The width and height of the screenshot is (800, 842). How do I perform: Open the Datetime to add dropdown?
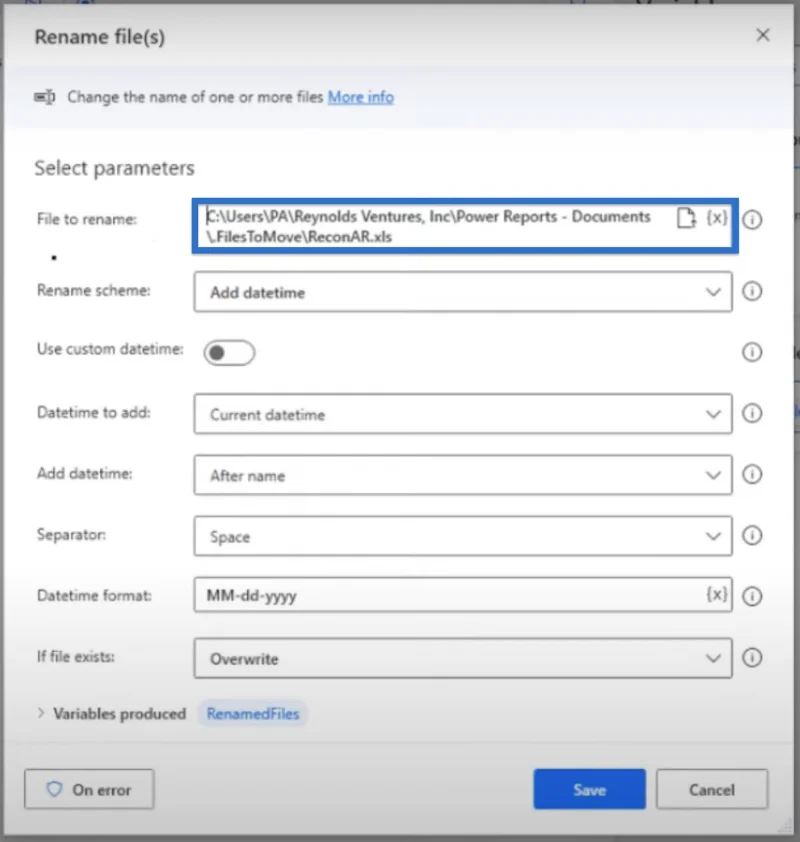click(x=463, y=414)
